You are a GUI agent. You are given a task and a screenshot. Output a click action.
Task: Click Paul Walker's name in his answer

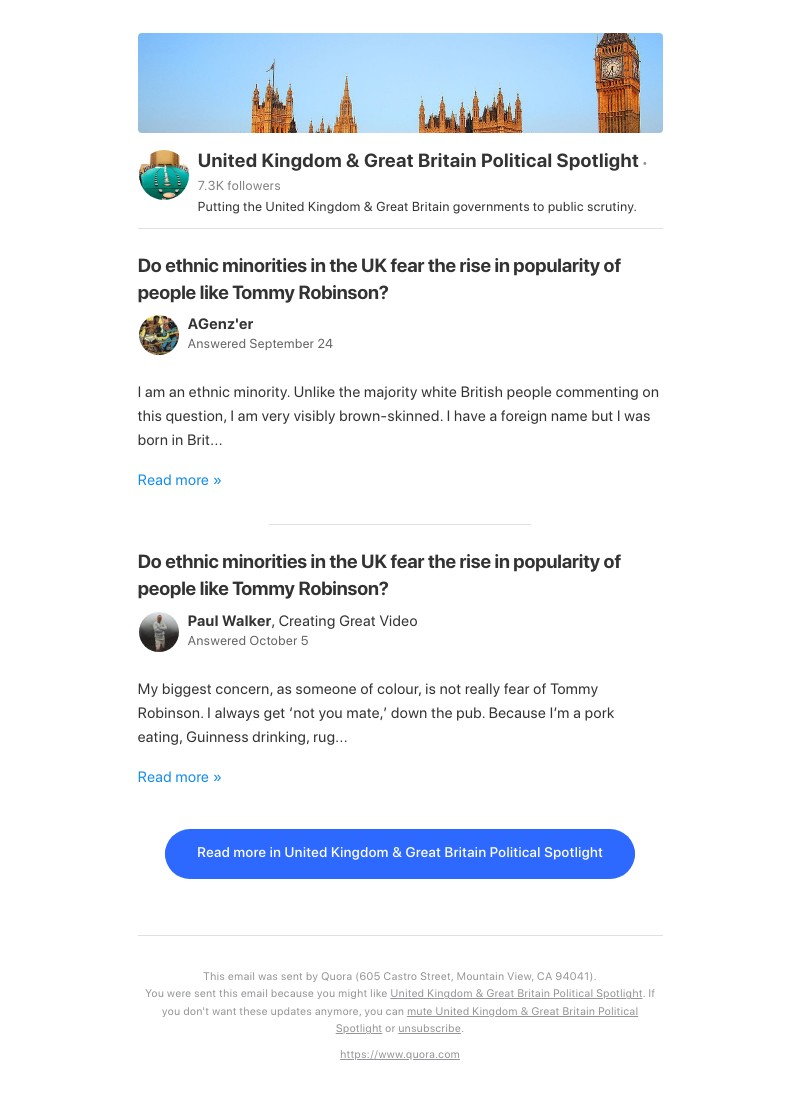(228, 621)
